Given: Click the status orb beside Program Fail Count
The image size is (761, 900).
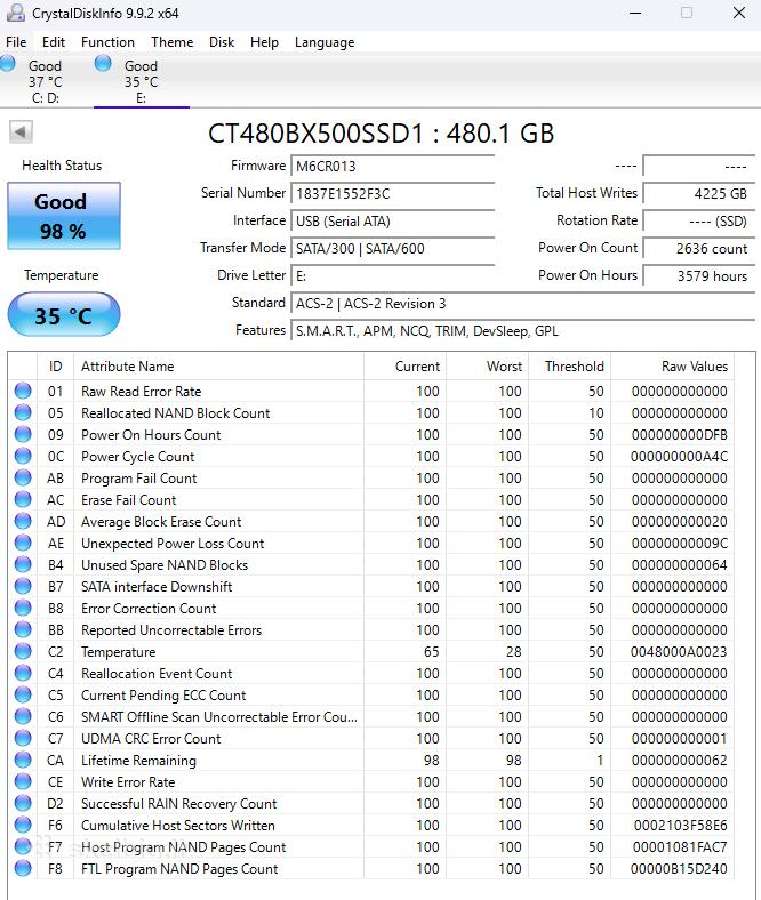Looking at the screenshot, I should [23, 478].
